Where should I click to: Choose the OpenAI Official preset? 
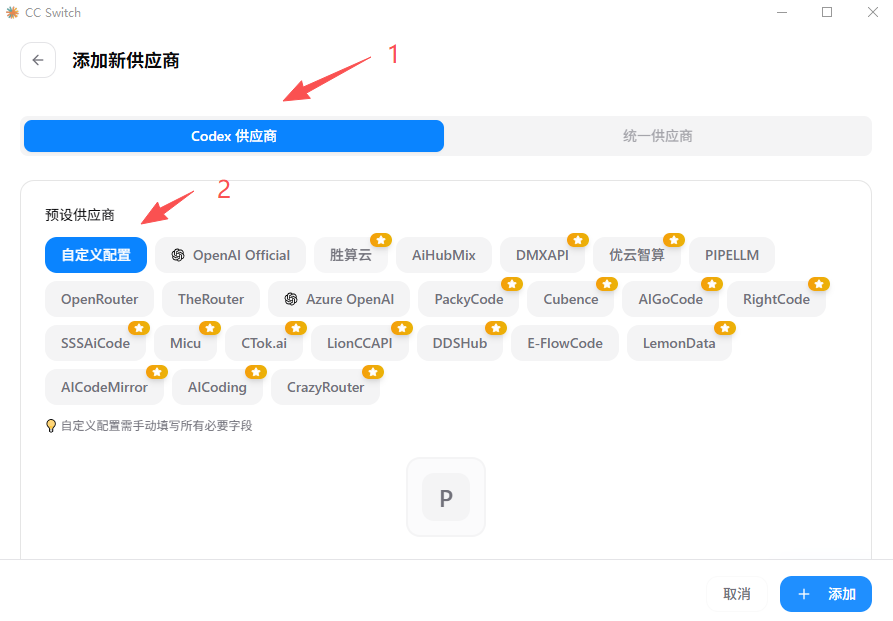[x=230, y=255]
